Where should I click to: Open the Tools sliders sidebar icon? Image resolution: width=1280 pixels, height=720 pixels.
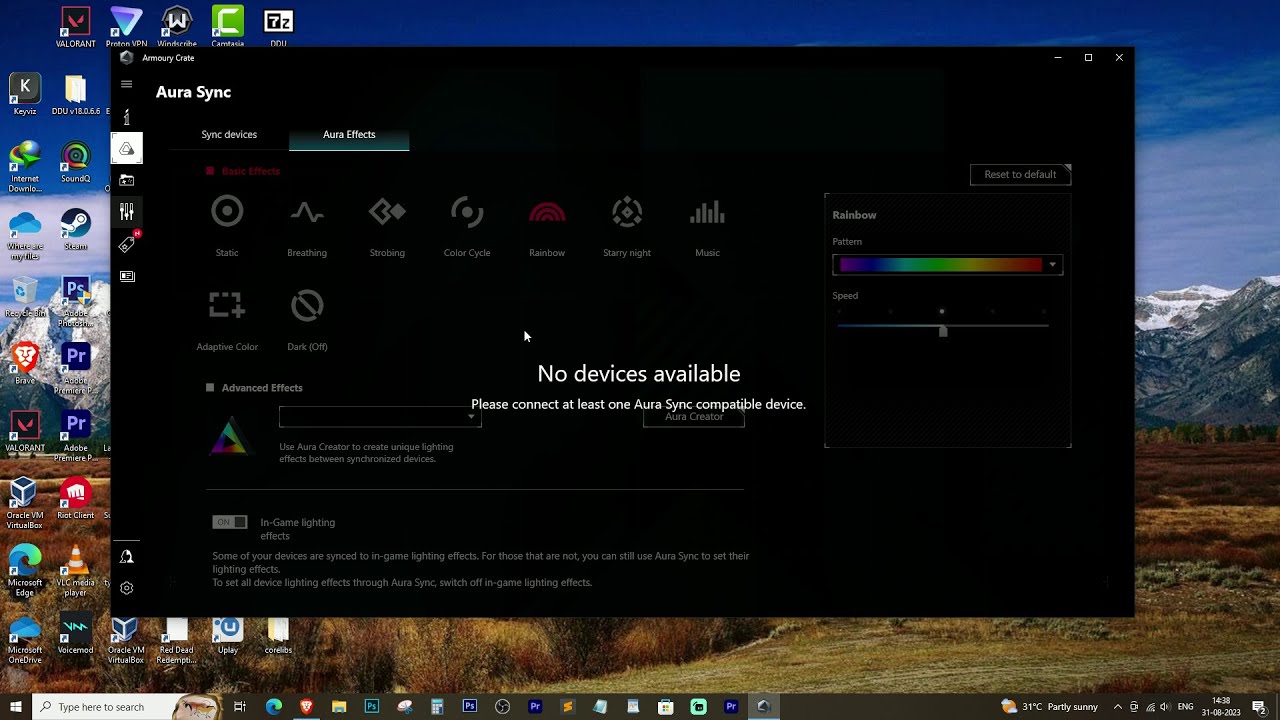[x=126, y=212]
